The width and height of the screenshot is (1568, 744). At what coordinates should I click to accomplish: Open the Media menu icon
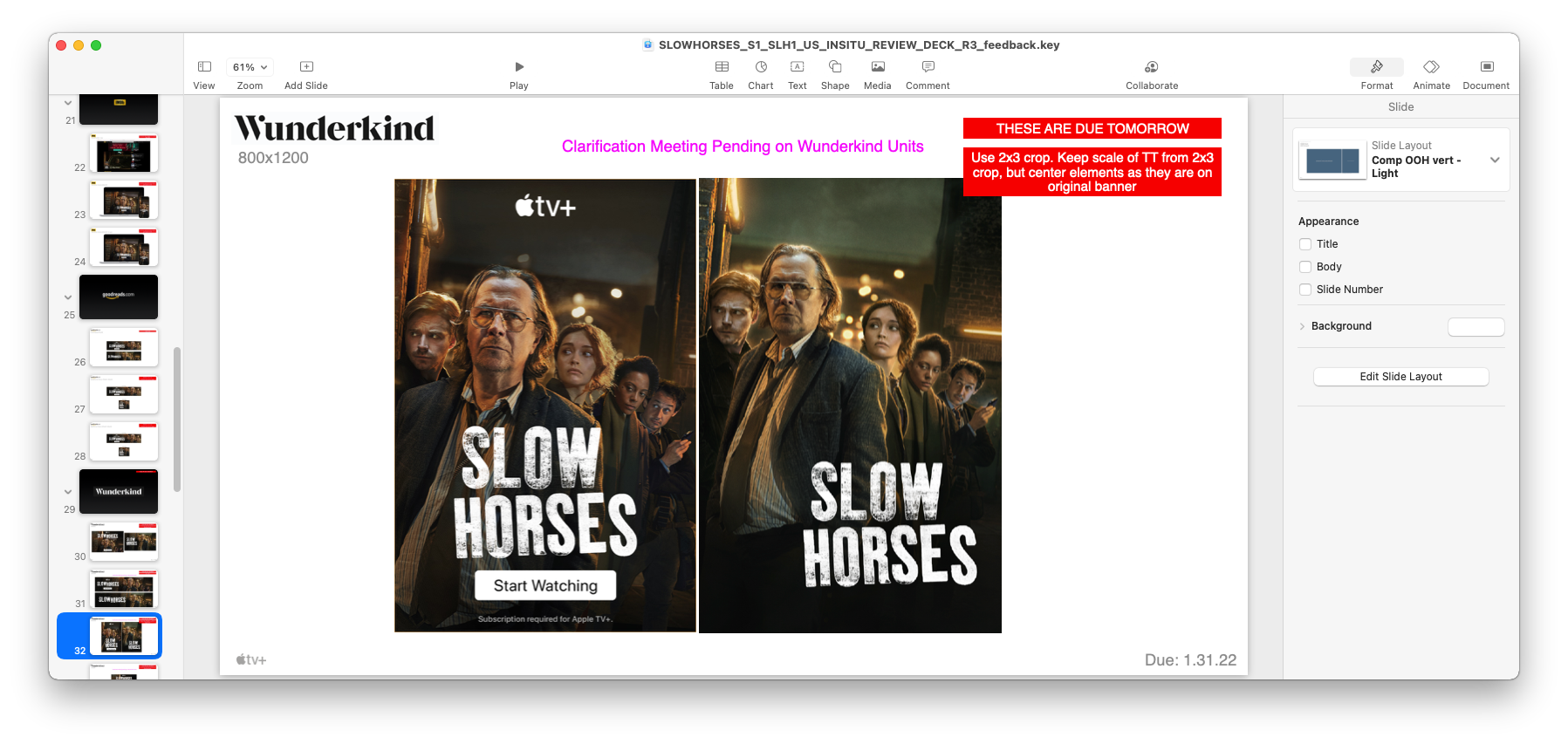[x=878, y=67]
